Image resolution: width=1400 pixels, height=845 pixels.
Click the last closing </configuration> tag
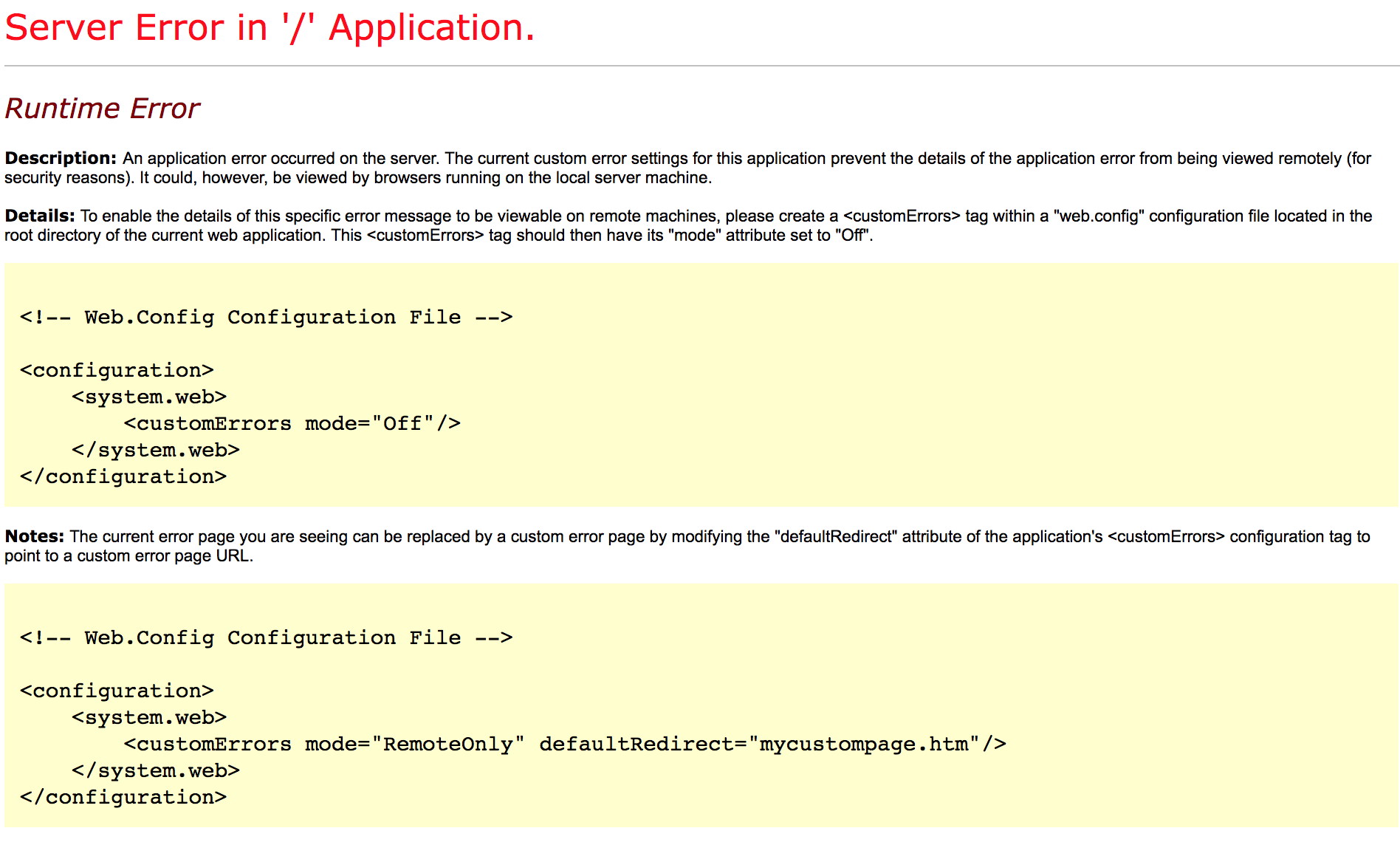point(123,797)
